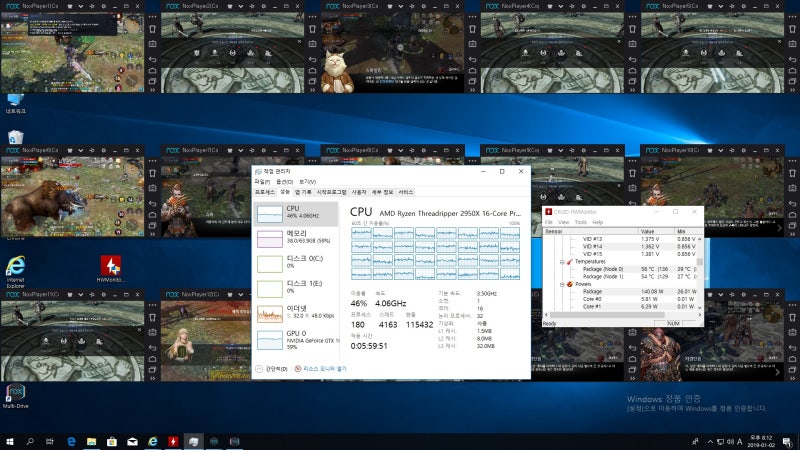Select the Powers flame icon in HWMonitor
Viewport: 800px width, 450px height.
[x=569, y=284]
